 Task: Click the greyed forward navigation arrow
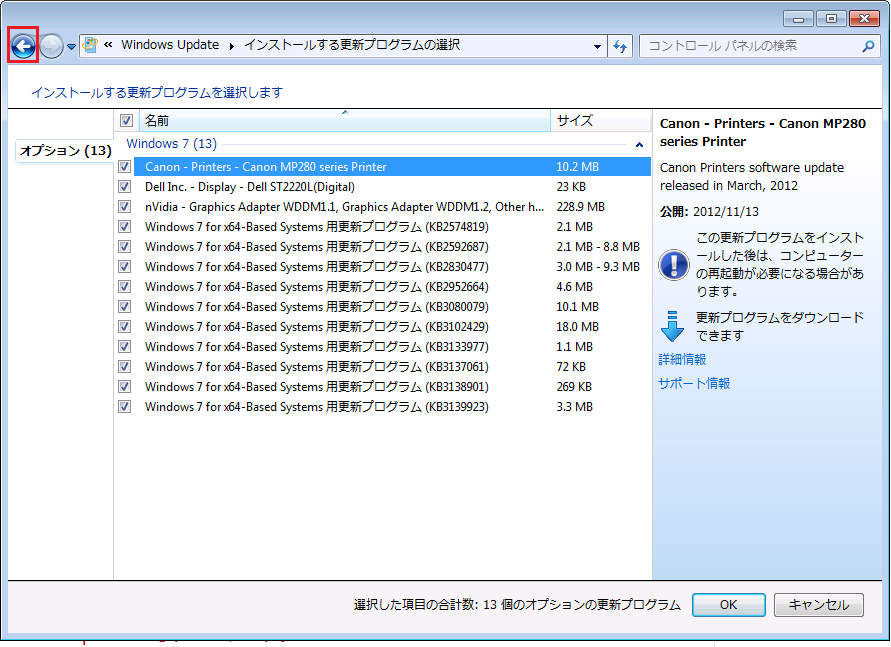click(52, 46)
